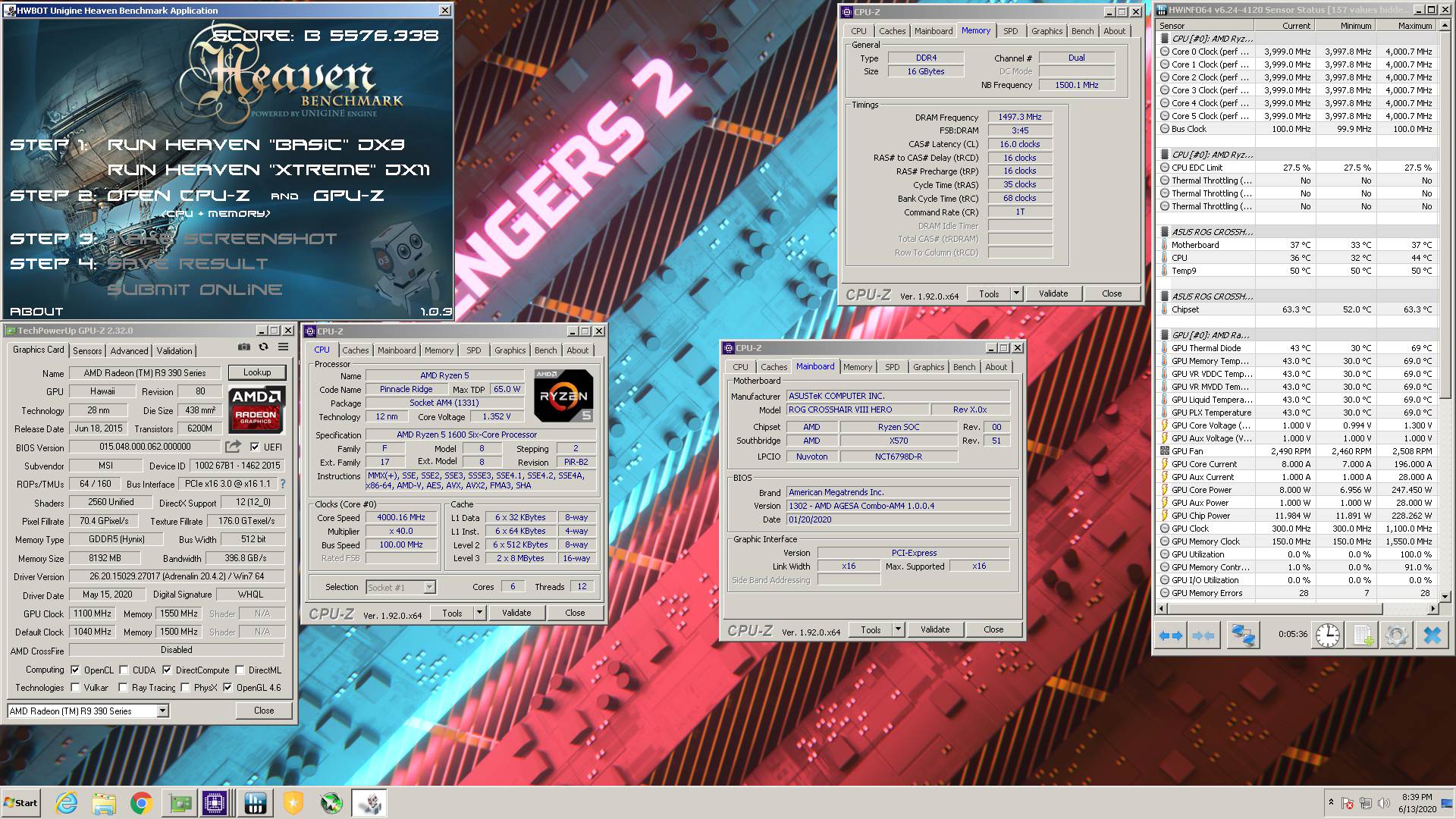Image resolution: width=1456 pixels, height=819 pixels.
Task: Select Core 0 Clock row in HWiNFO
Action: click(1297, 52)
